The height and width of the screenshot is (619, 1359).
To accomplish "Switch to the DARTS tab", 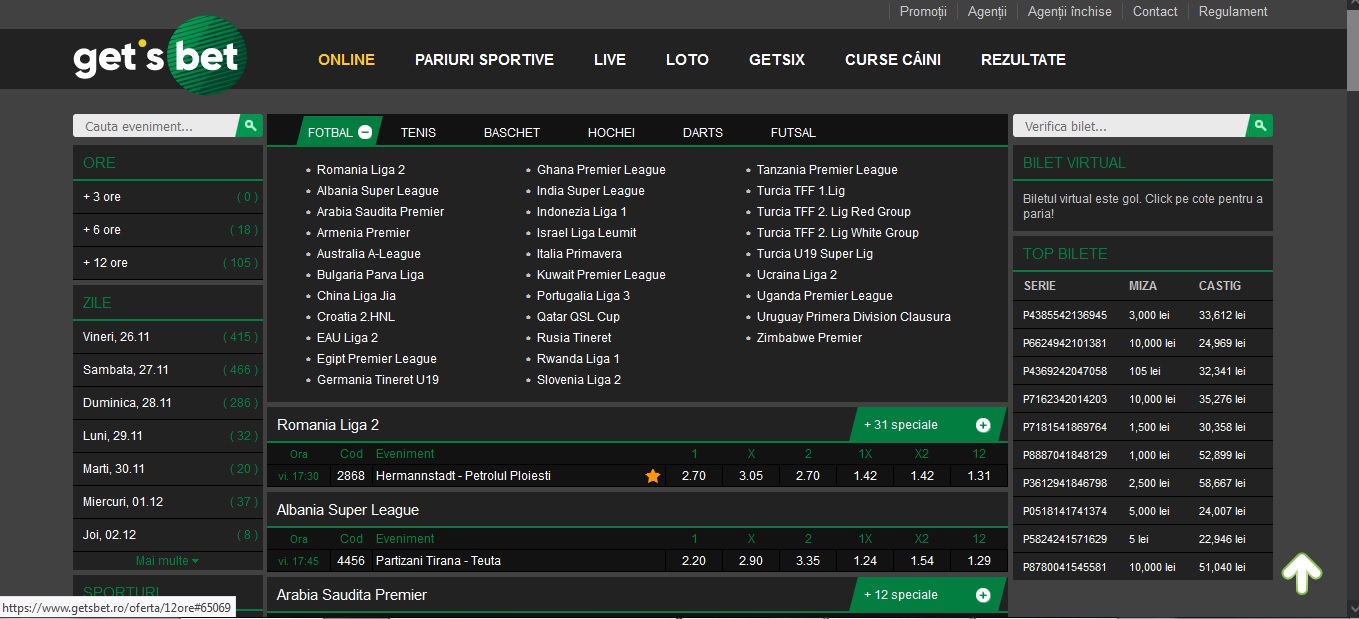I will [703, 132].
